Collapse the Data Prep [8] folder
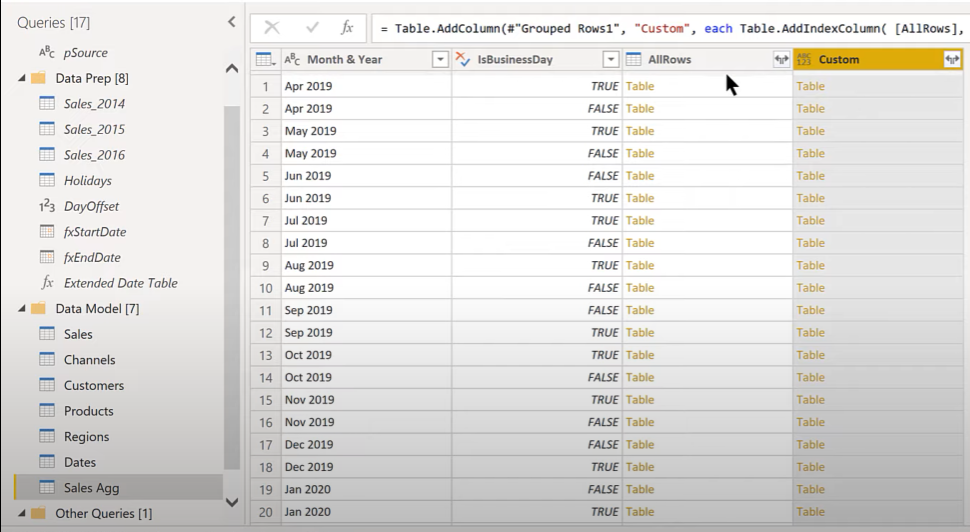This screenshot has width=970, height=532. click(x=22, y=79)
